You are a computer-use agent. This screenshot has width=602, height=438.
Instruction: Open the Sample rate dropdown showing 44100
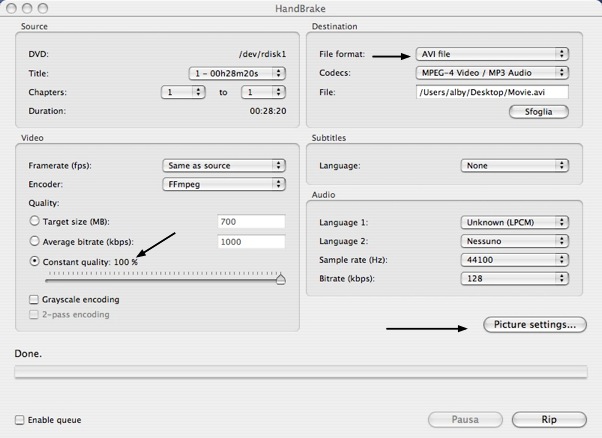click(514, 260)
